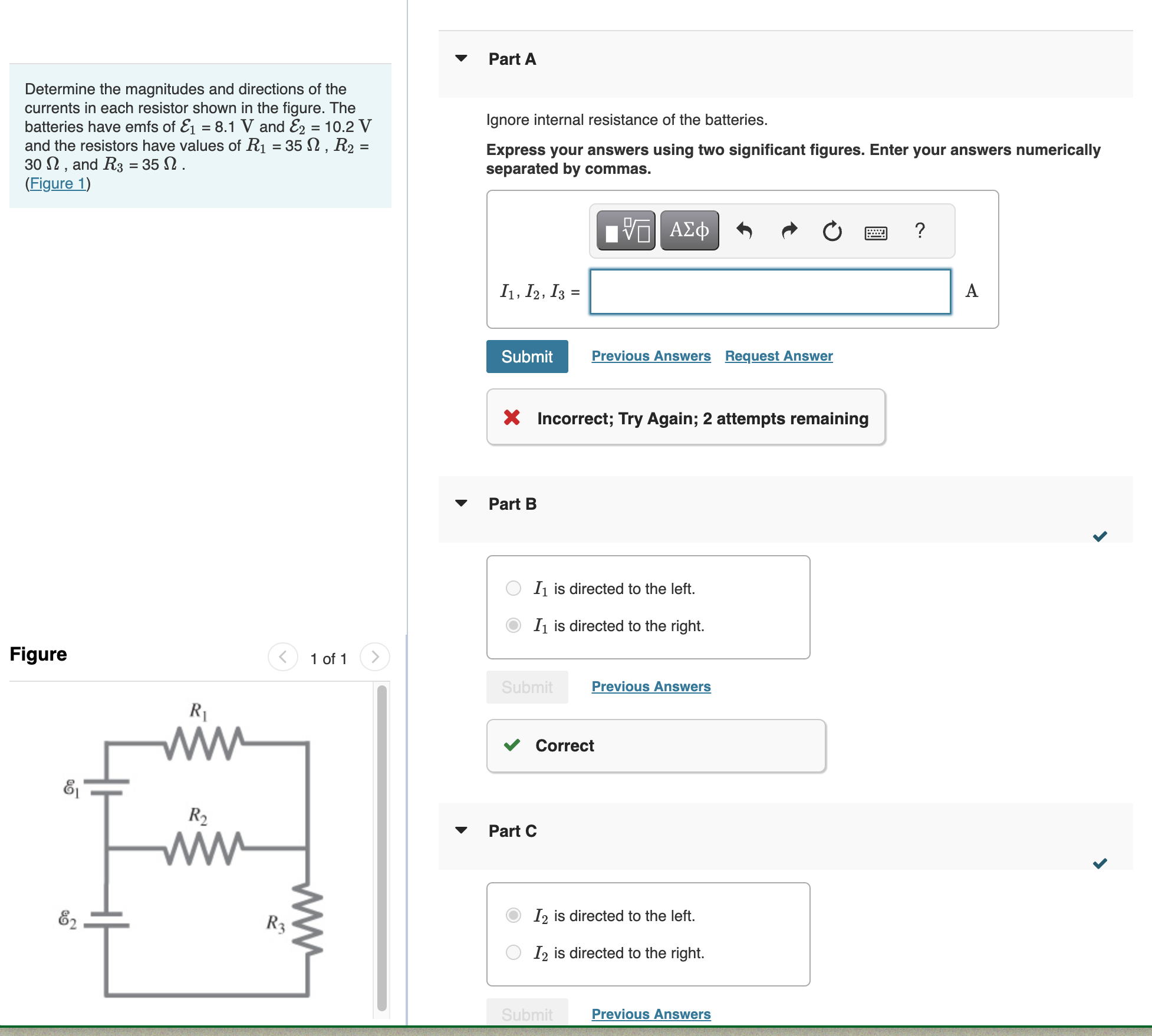
Task: Open Previous Answers for Part A
Action: (x=651, y=355)
